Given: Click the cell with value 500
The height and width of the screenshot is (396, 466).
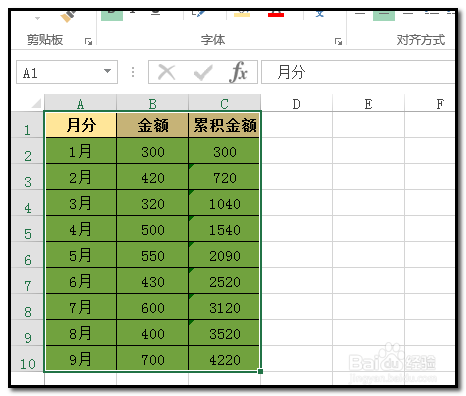Looking at the screenshot, I should click(x=153, y=229).
